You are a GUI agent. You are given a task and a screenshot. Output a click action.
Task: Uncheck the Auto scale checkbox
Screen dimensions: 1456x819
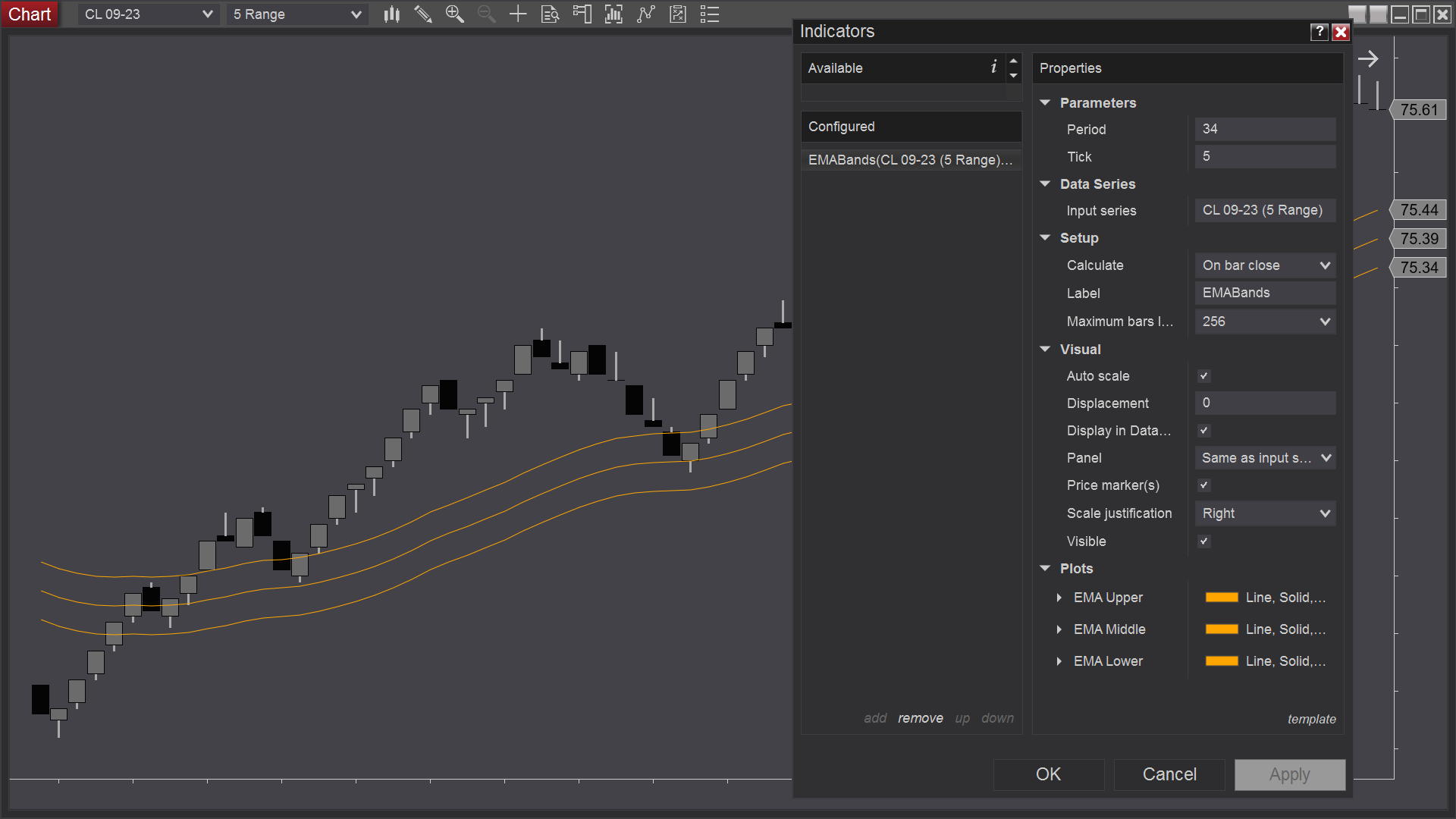[x=1203, y=376]
